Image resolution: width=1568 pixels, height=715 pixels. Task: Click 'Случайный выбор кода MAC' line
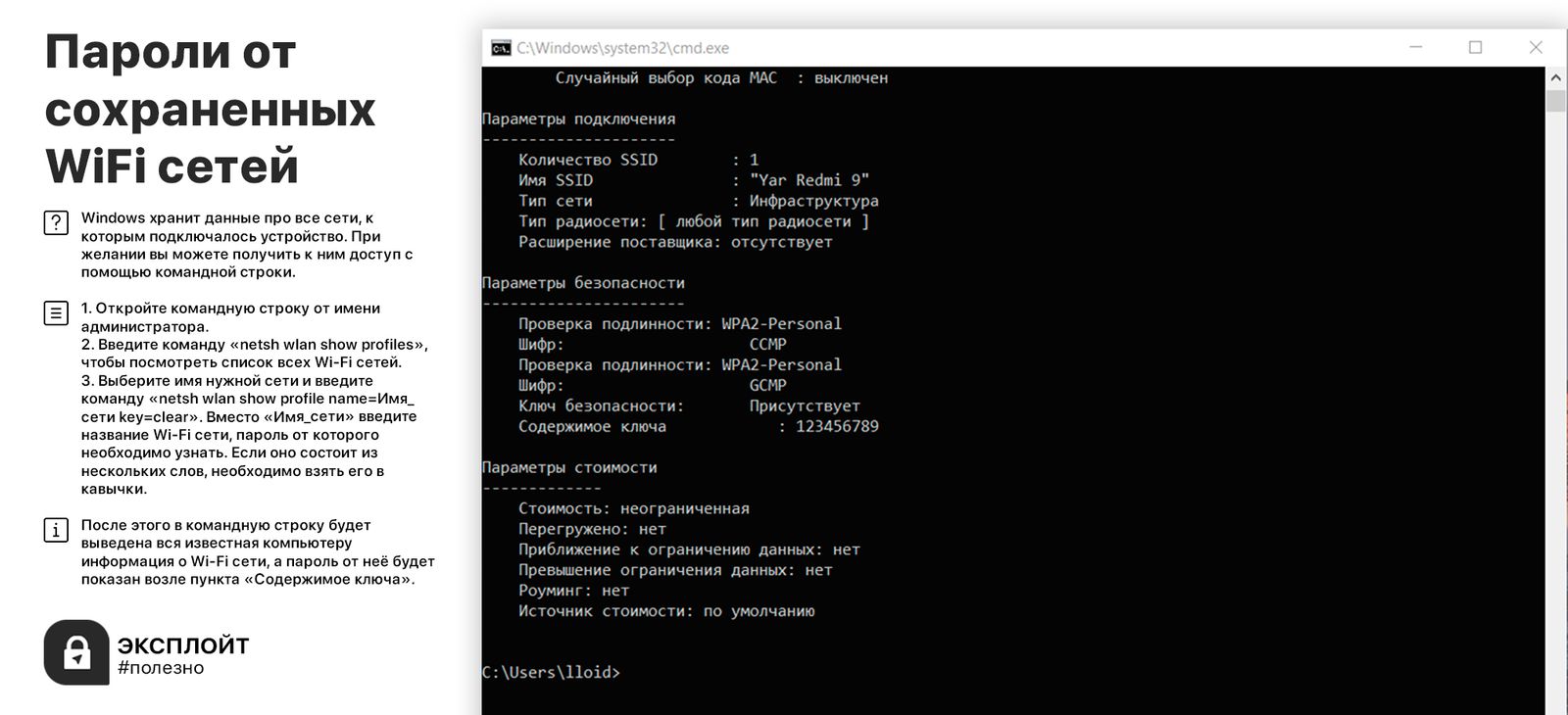721,77
